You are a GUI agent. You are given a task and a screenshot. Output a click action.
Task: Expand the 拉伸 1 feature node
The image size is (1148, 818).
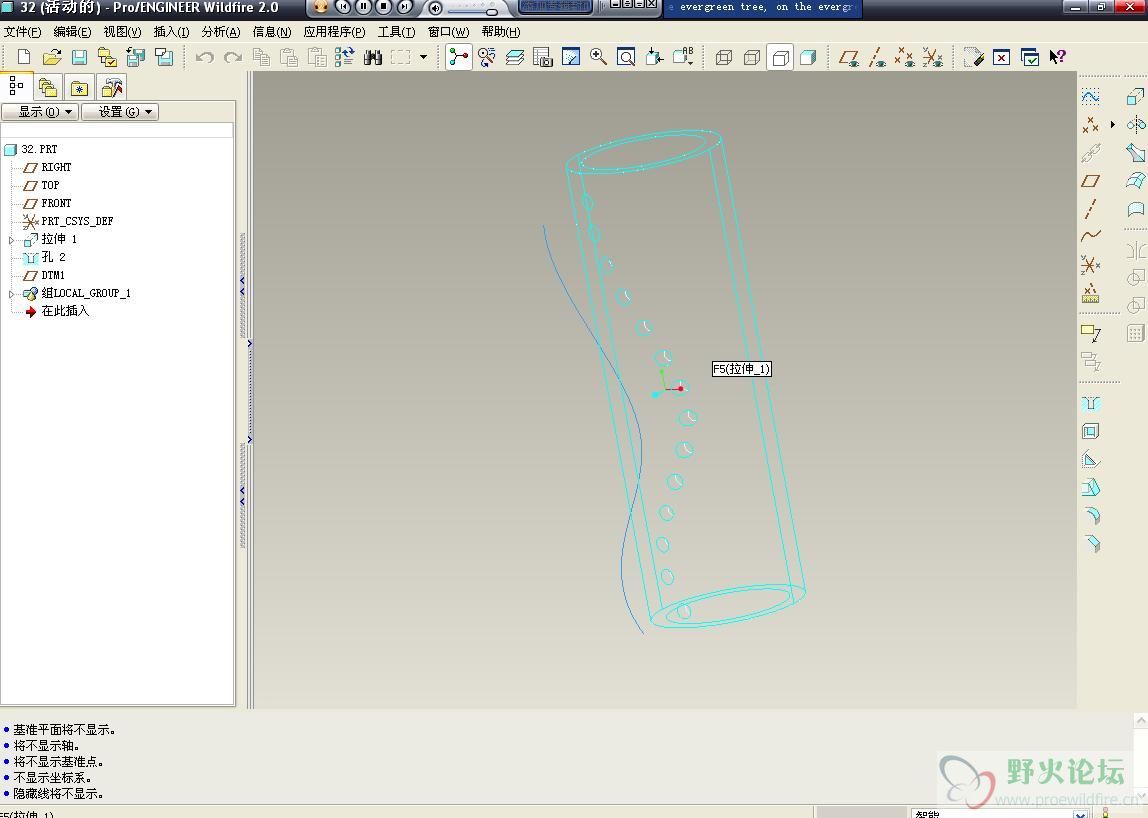click(11, 239)
